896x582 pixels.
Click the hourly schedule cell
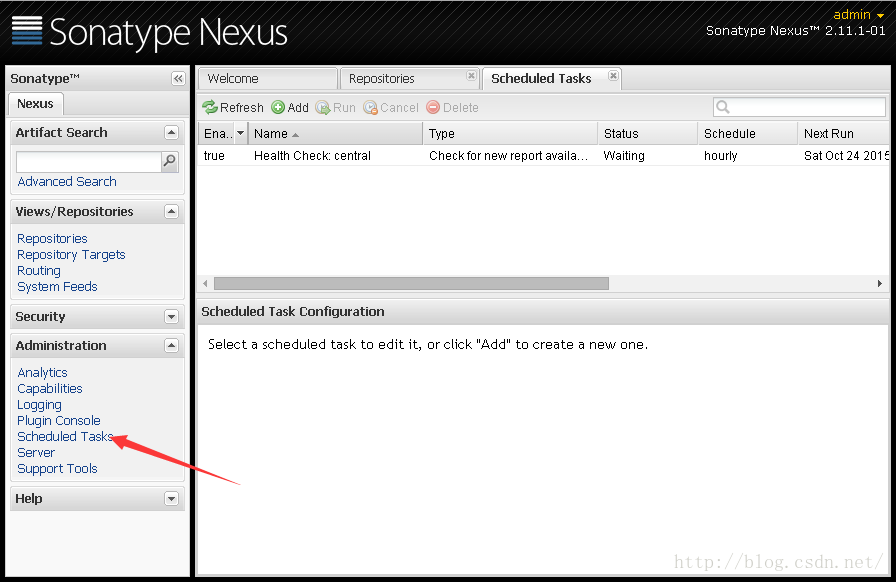721,156
